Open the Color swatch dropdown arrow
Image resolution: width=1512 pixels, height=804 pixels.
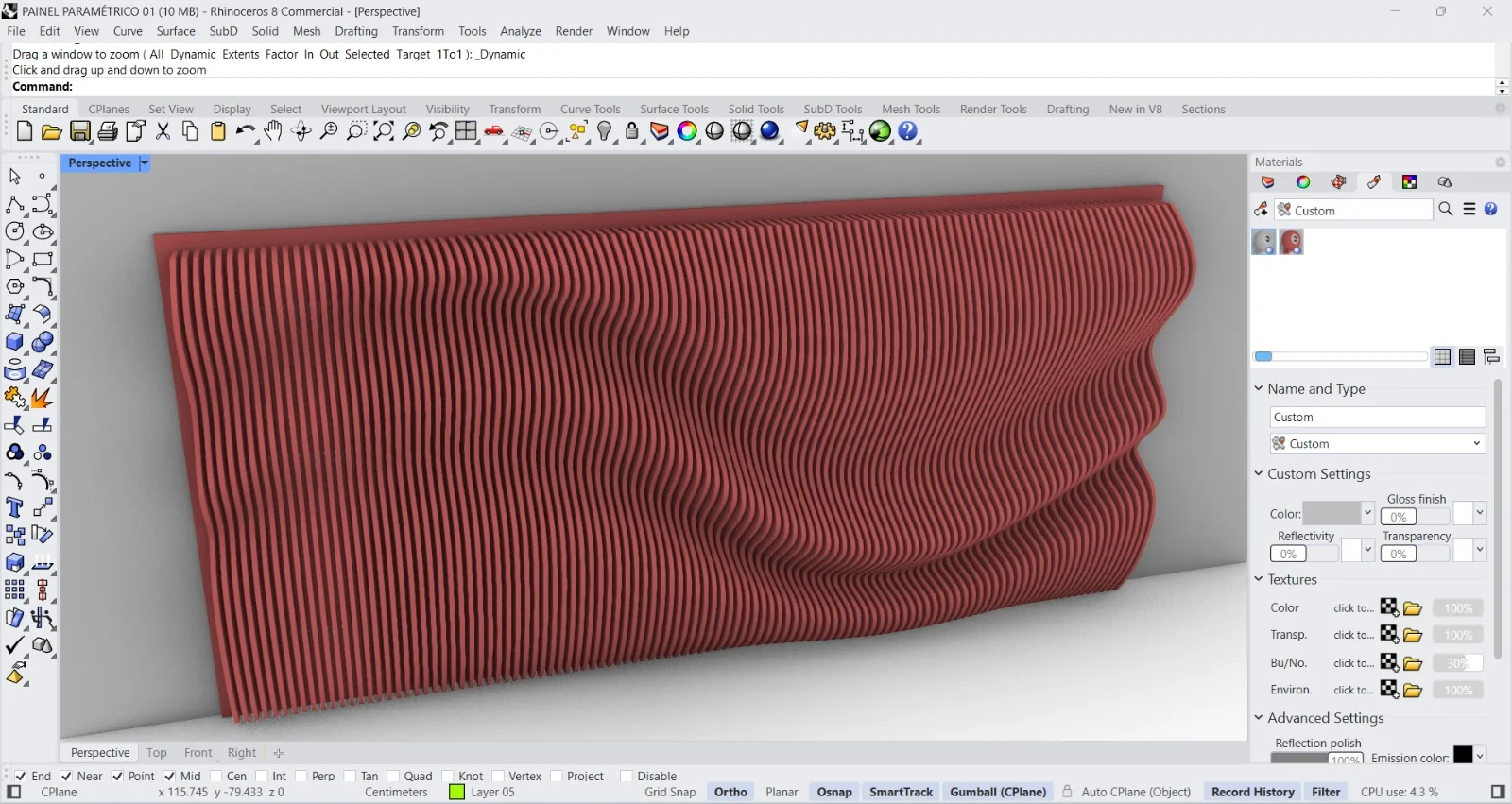[x=1367, y=513]
